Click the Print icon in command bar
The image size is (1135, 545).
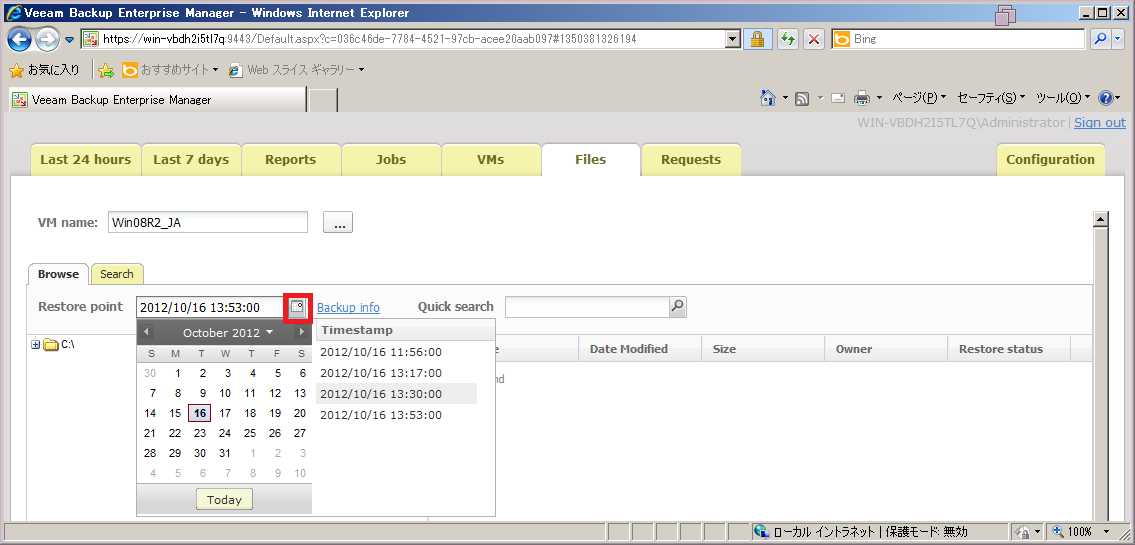862,98
